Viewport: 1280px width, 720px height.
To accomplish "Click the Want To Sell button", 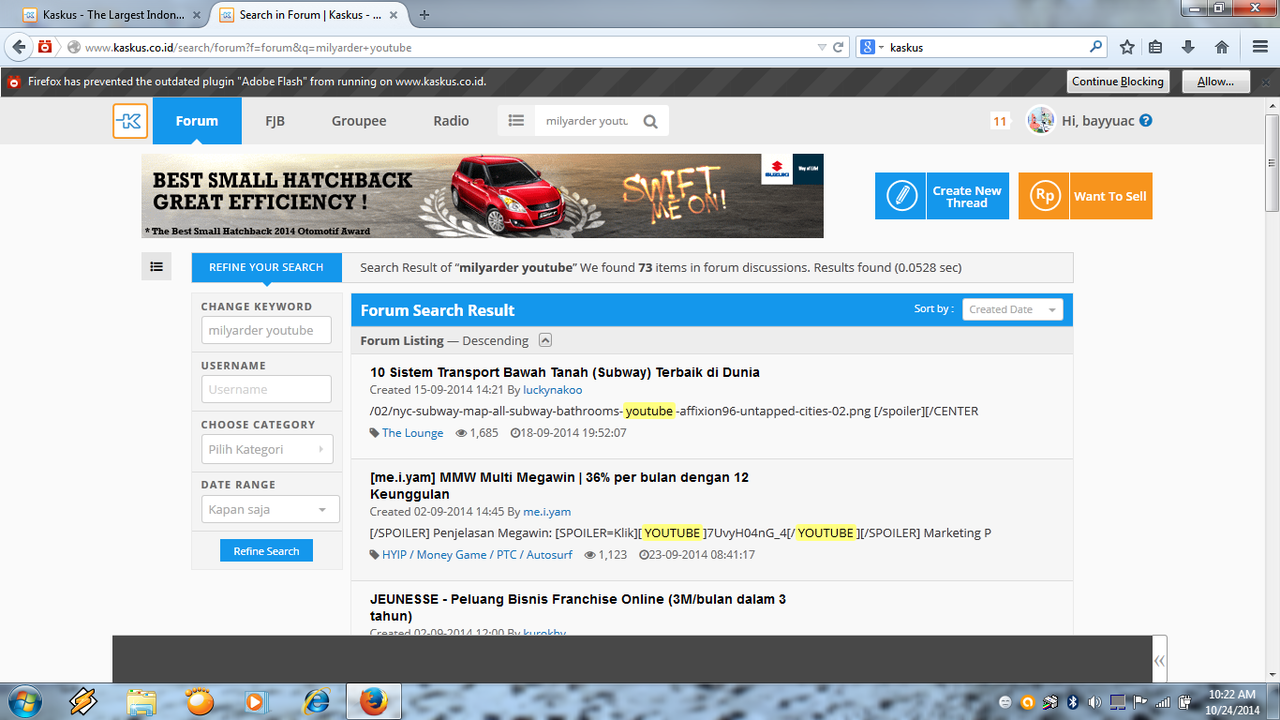I will pyautogui.click(x=1085, y=196).
